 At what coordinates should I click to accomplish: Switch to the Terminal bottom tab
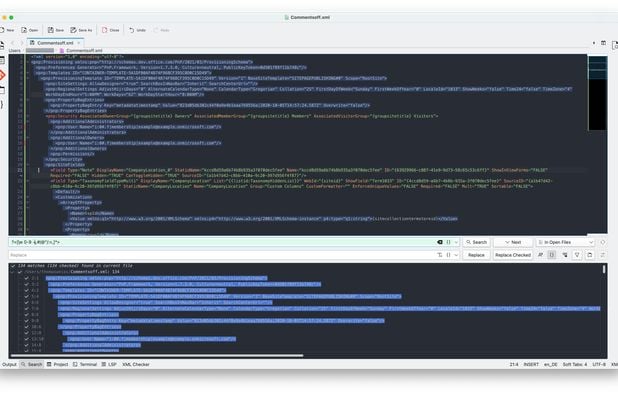tap(85, 364)
